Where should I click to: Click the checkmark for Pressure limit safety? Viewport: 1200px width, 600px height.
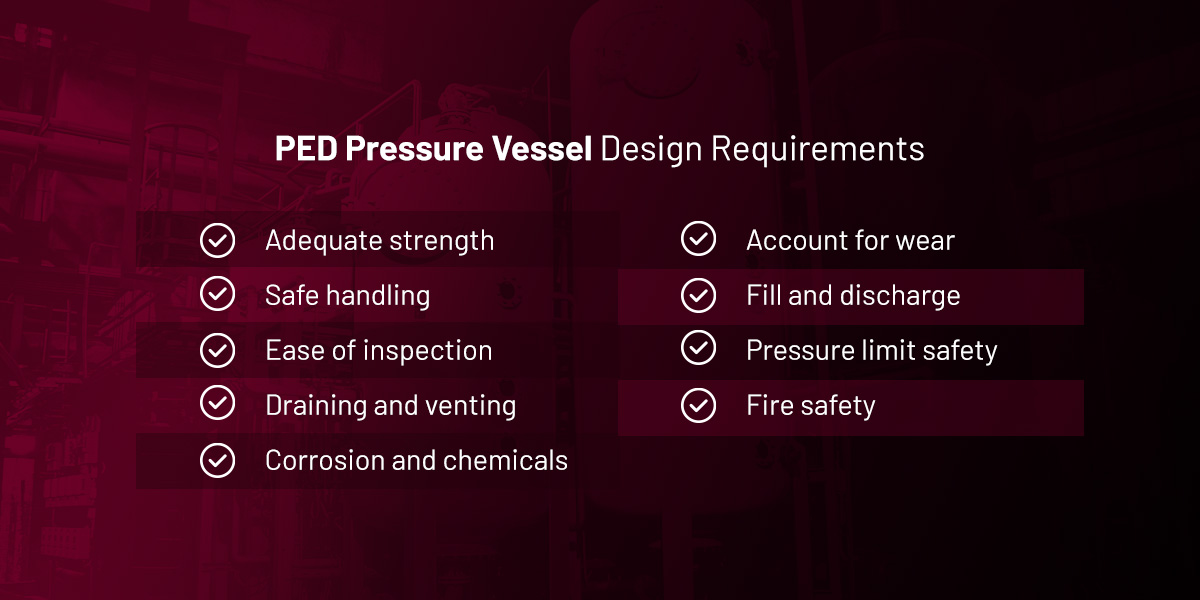tap(698, 350)
